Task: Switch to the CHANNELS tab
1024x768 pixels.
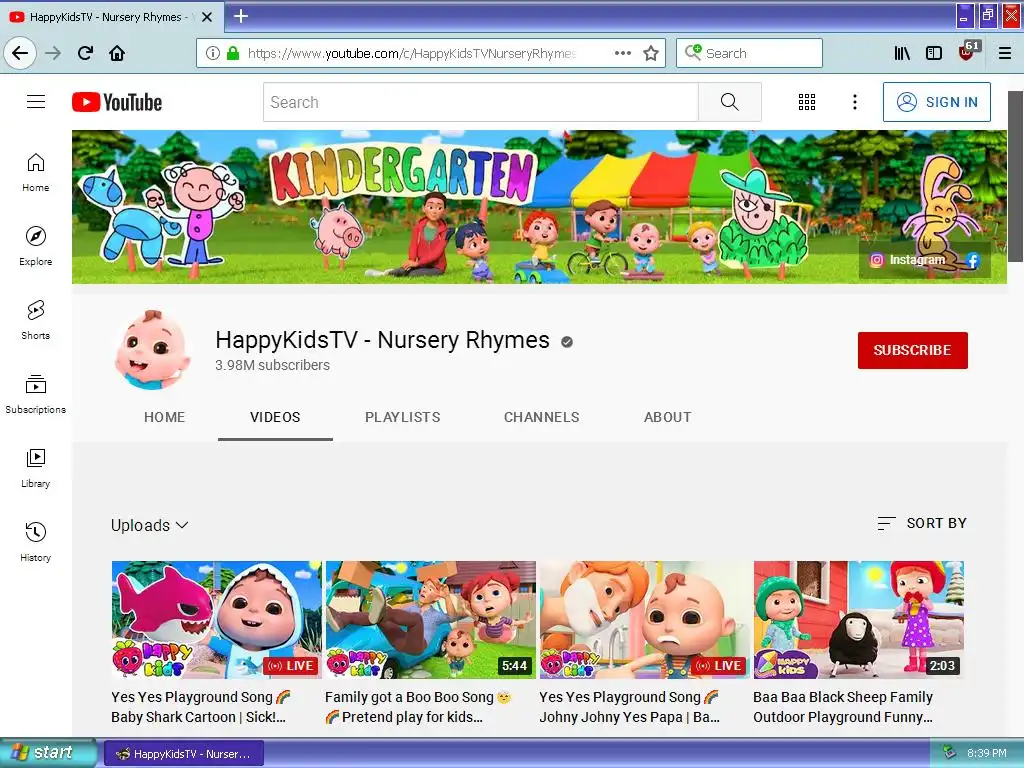Action: 541,417
